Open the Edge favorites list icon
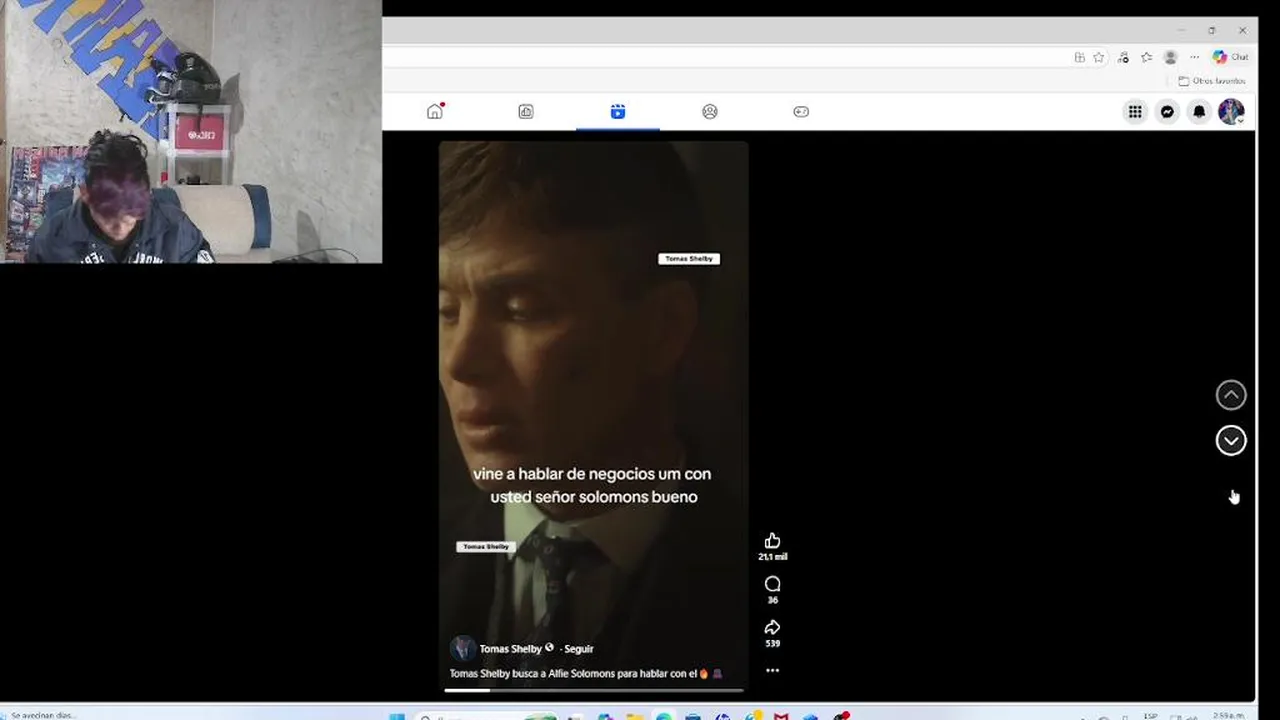Viewport: 1280px width, 720px height. point(1146,57)
